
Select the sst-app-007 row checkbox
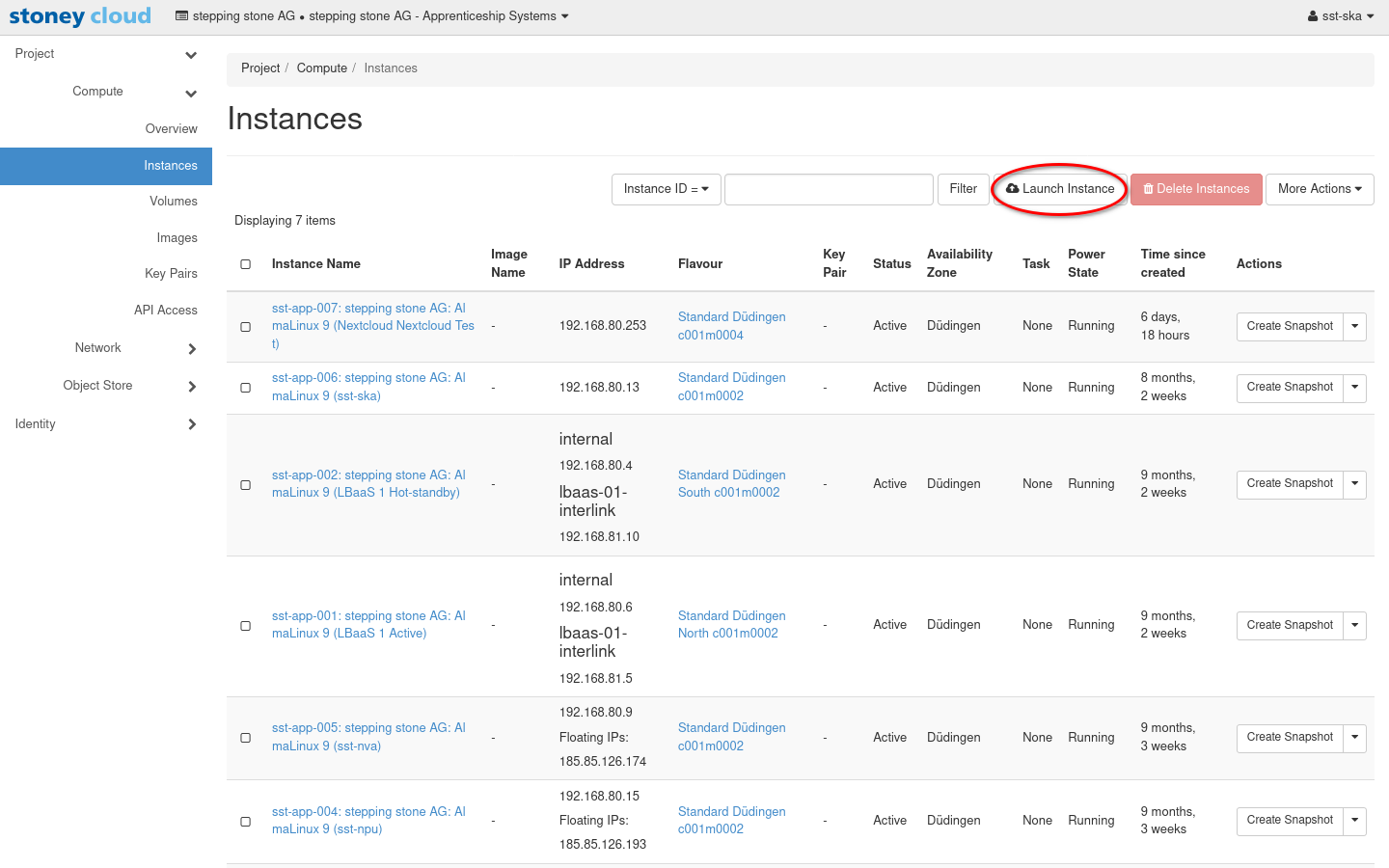[x=246, y=327]
